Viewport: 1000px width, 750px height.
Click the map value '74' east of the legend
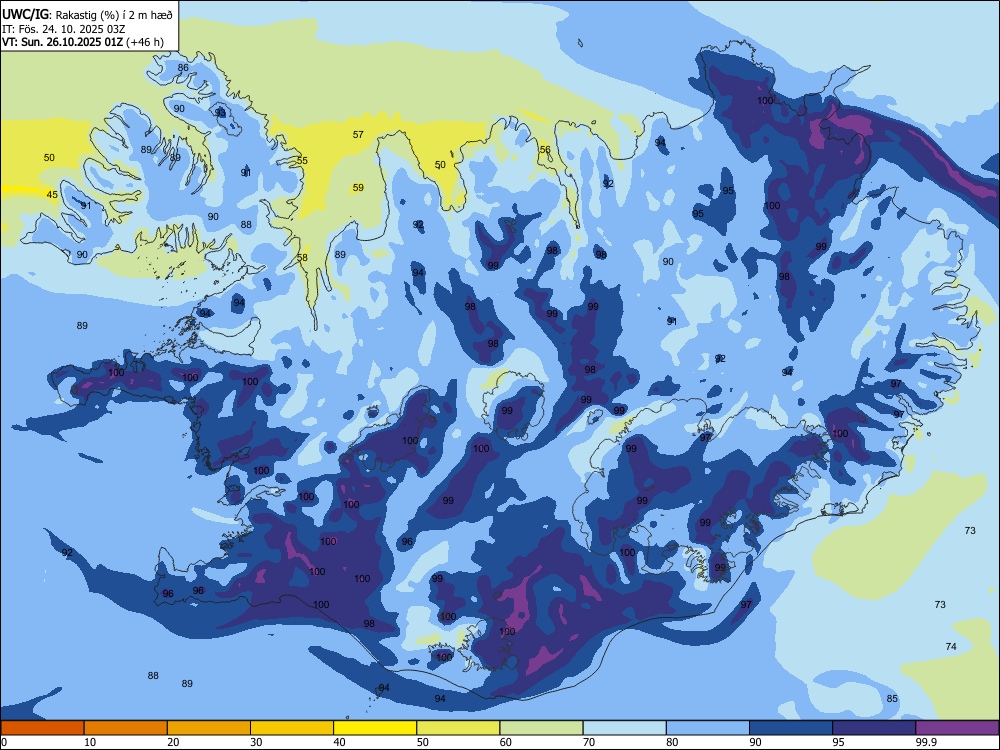[951, 646]
